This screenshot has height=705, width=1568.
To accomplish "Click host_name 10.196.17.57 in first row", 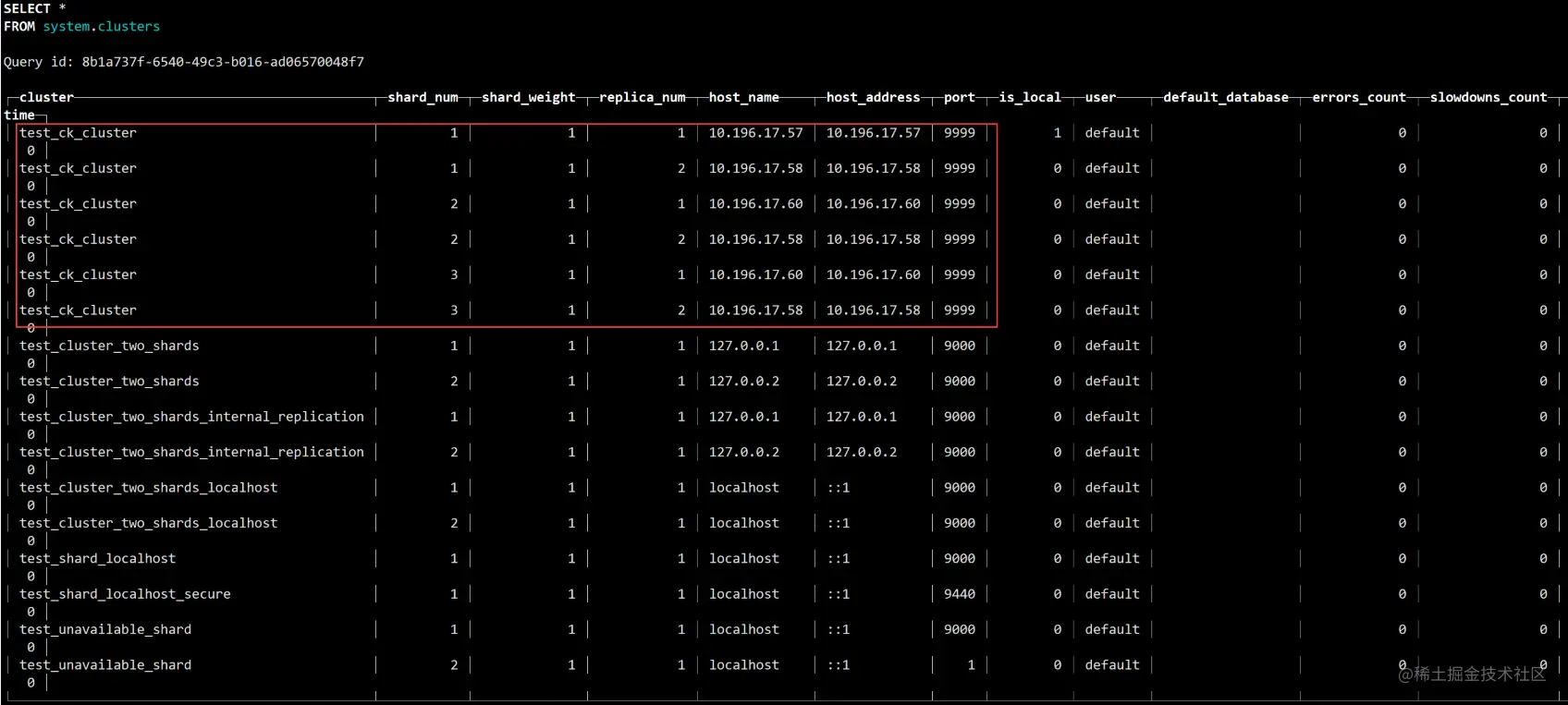I will tap(756, 133).
